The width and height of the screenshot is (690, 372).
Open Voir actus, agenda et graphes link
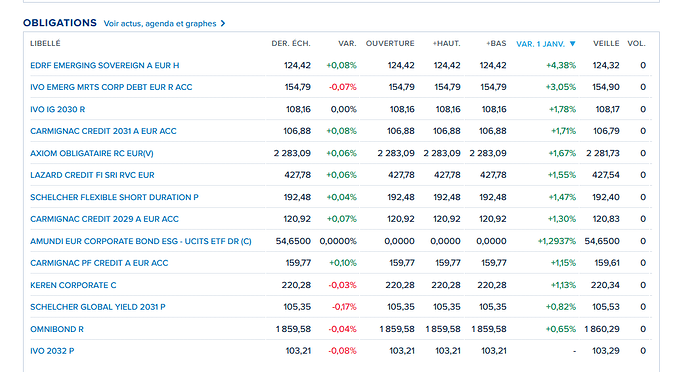click(x=160, y=23)
